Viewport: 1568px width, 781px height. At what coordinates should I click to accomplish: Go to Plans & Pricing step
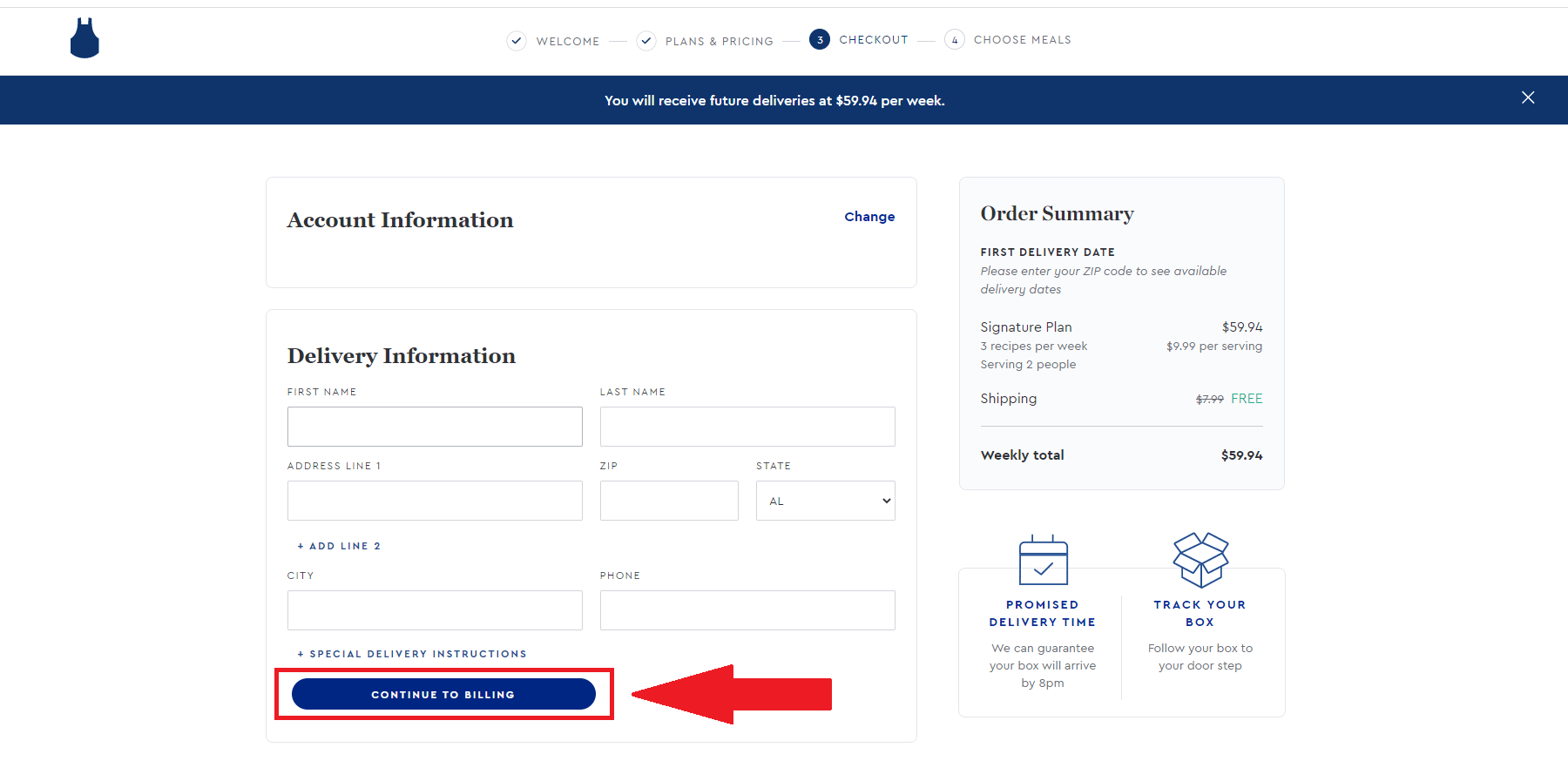(x=719, y=41)
